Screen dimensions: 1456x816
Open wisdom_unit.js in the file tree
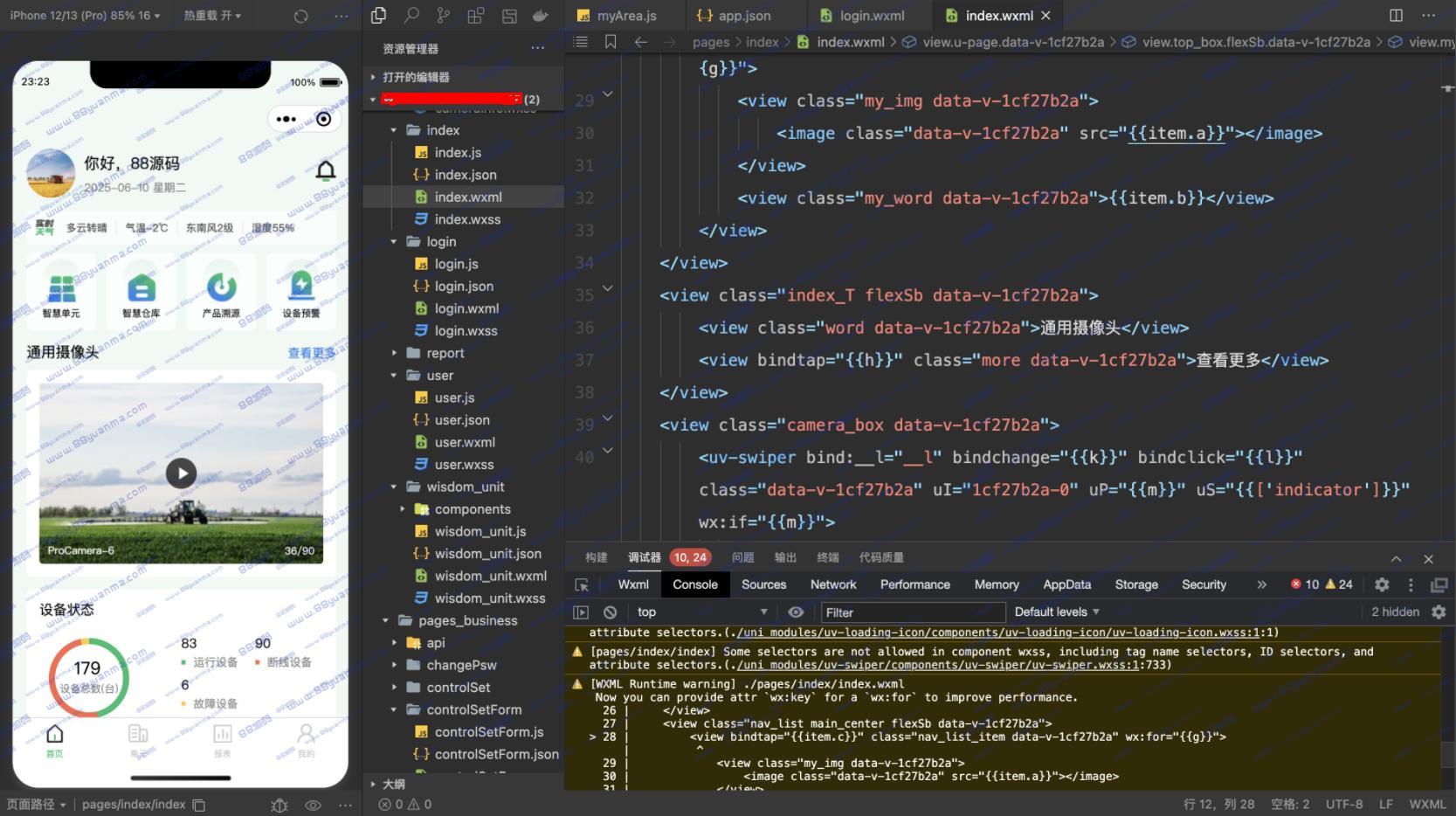pyautogui.click(x=480, y=531)
